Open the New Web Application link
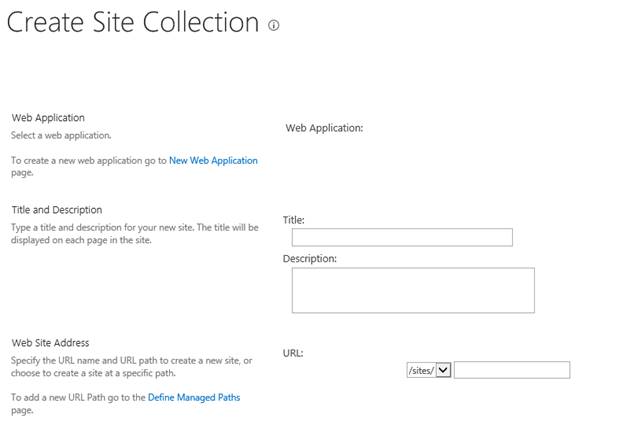623x429 pixels. point(213,160)
